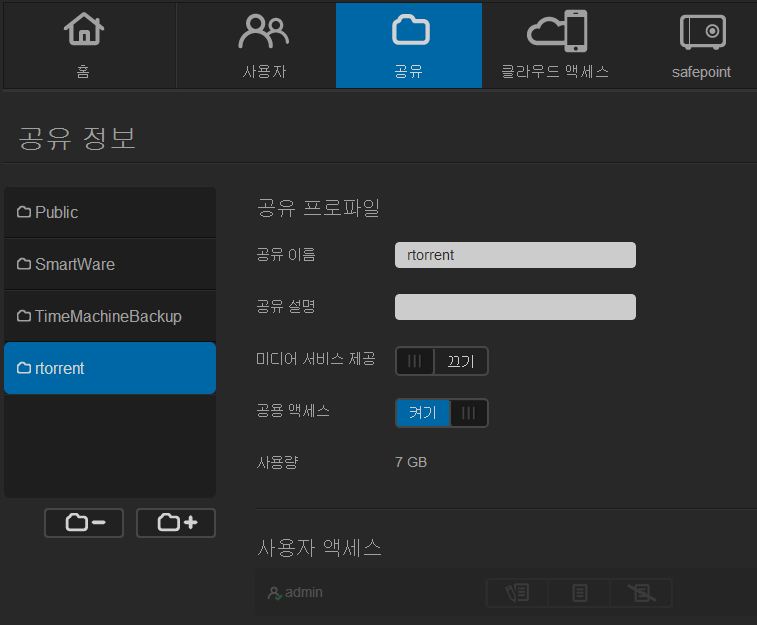Click the Home (홈) house icon
757x625 pixels.
click(84, 30)
